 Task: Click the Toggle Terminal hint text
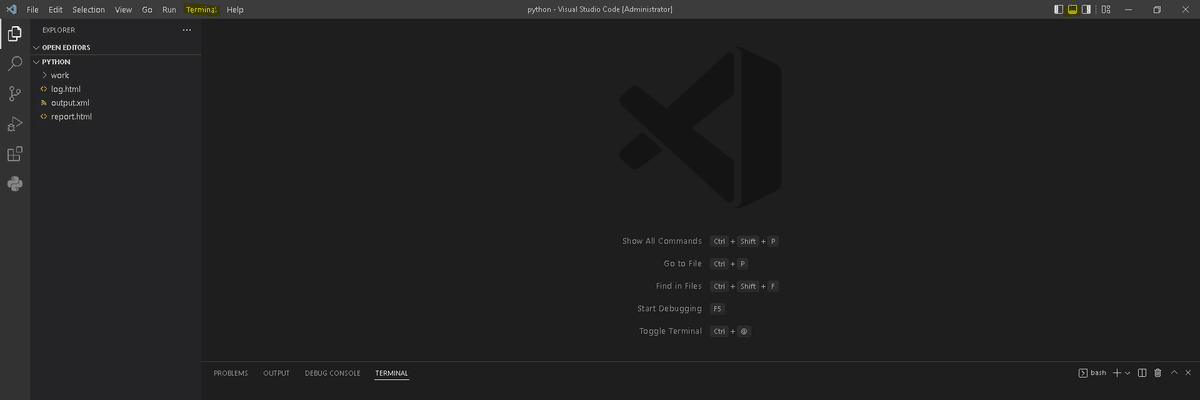click(x=670, y=331)
